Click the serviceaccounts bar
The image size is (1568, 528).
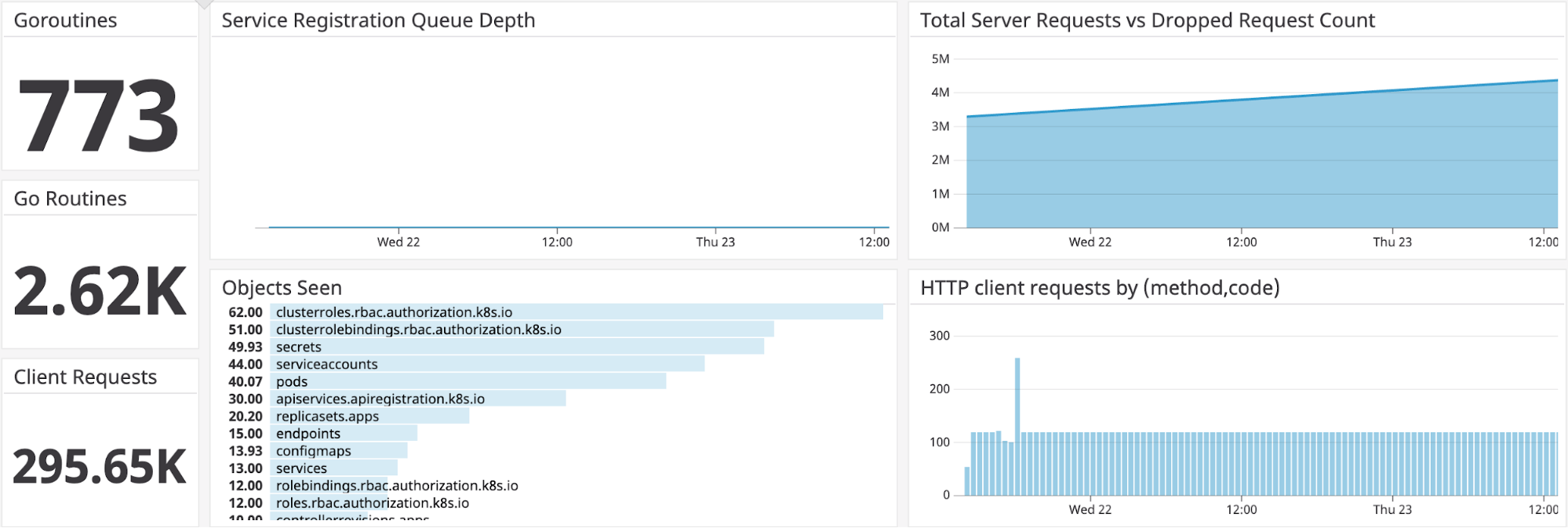487,364
